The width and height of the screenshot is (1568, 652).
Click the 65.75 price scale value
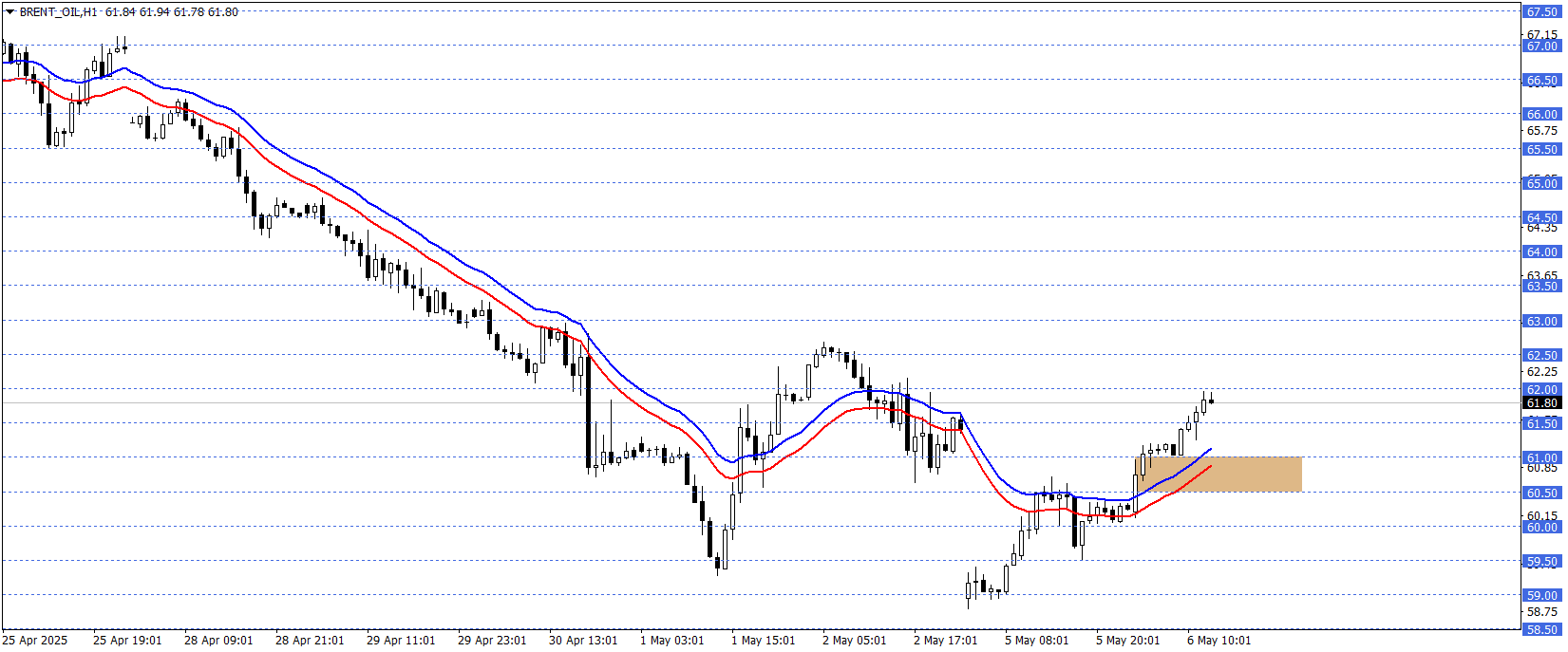1542,131
